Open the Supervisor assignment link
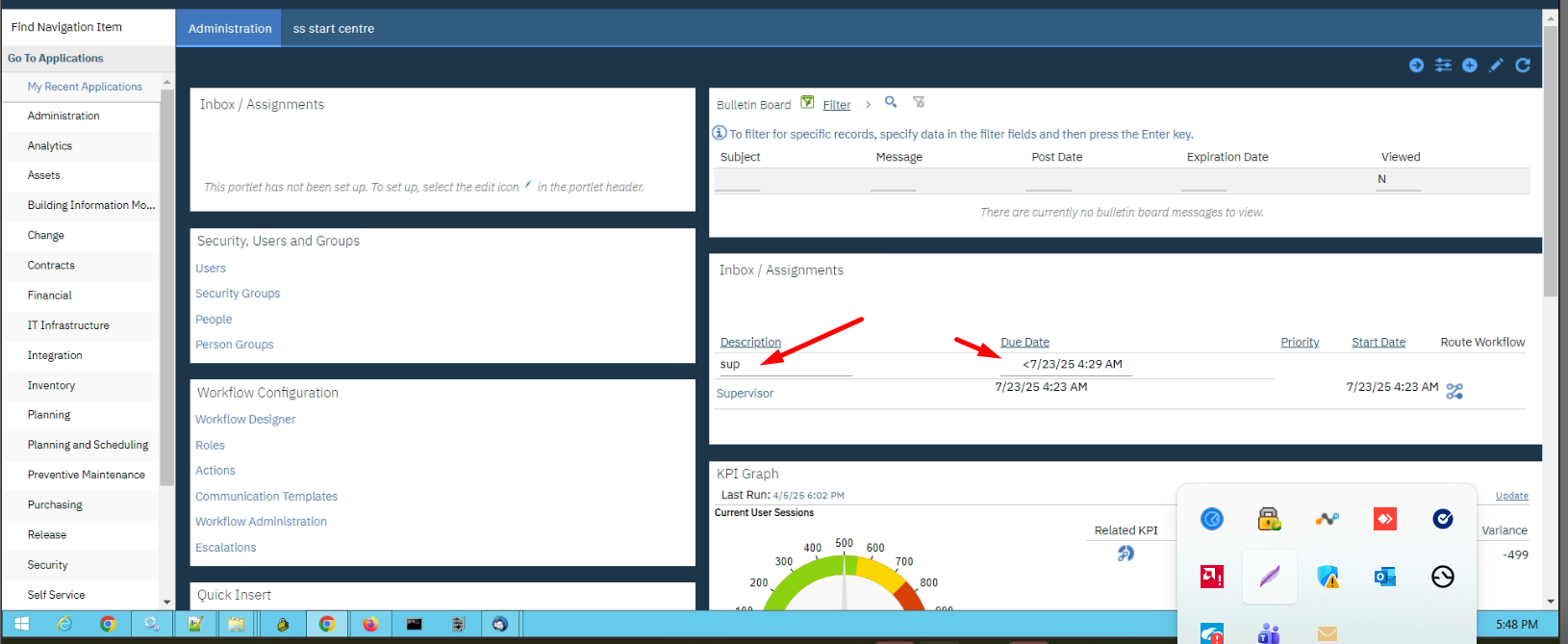The width and height of the screenshot is (1568, 644). click(x=745, y=394)
